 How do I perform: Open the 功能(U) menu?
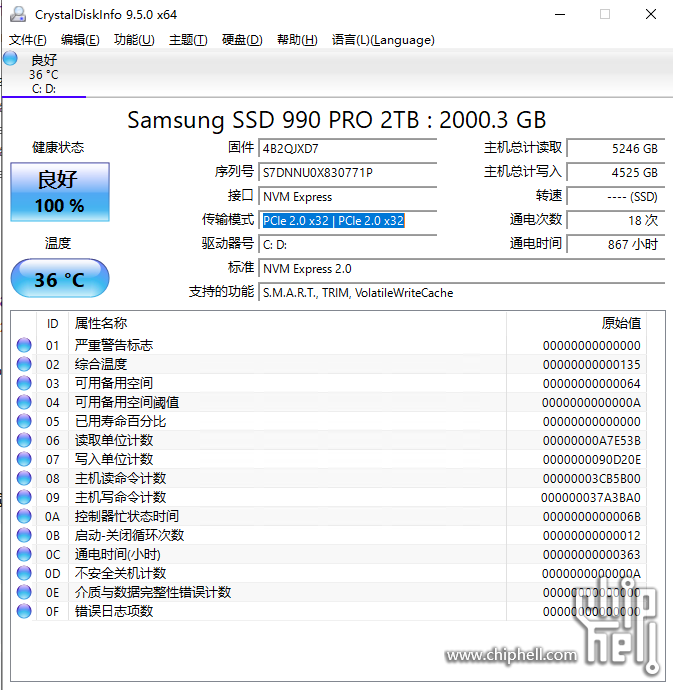click(134, 40)
